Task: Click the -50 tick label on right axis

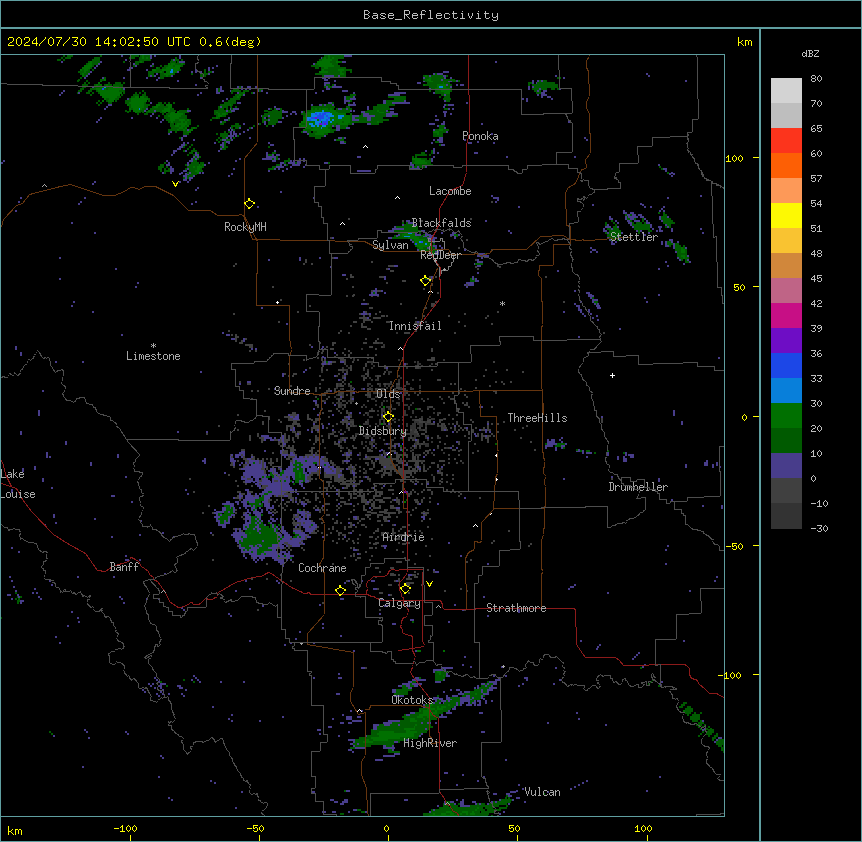Action: click(734, 546)
